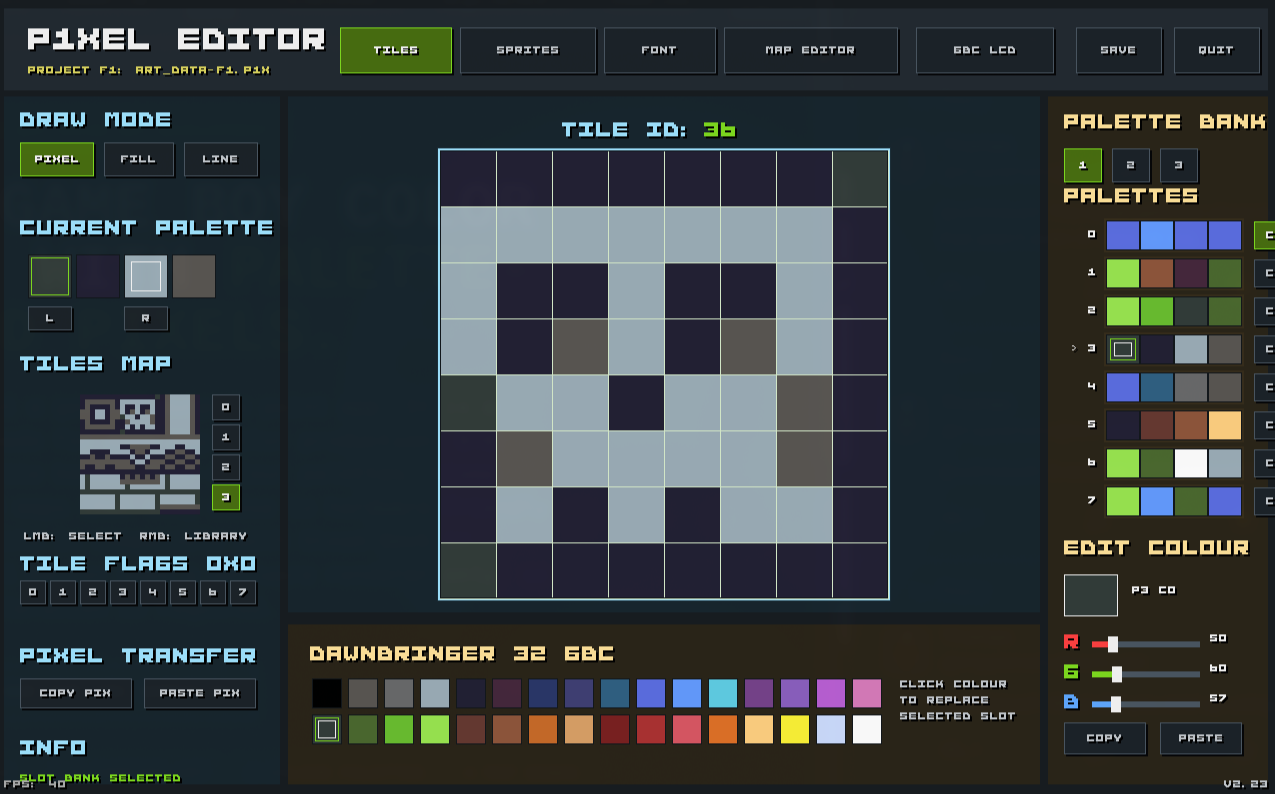Toggle tile flag 7

243,593
